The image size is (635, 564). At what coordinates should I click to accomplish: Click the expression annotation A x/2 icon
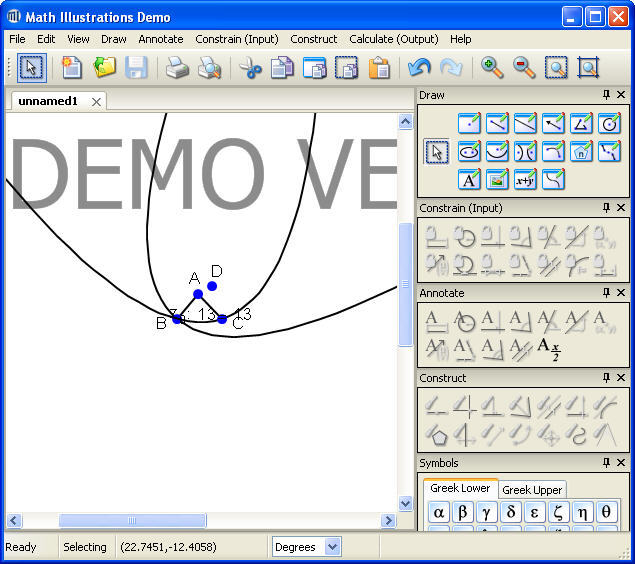click(x=549, y=349)
